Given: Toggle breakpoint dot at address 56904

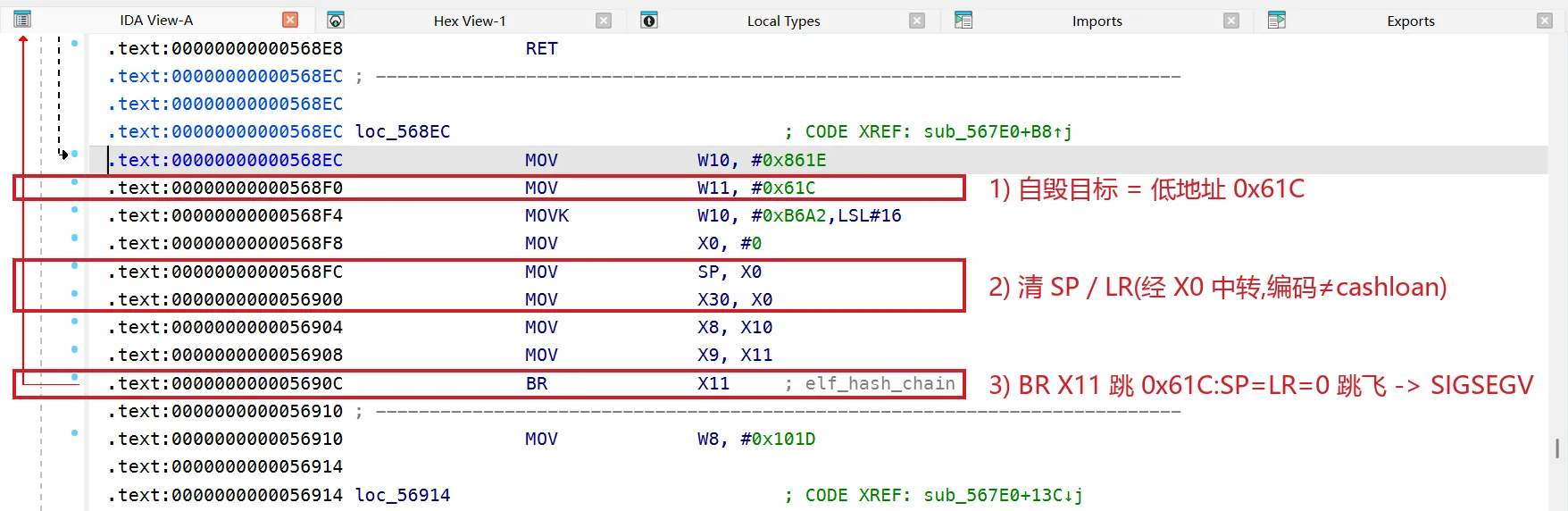Looking at the screenshot, I should [x=74, y=322].
